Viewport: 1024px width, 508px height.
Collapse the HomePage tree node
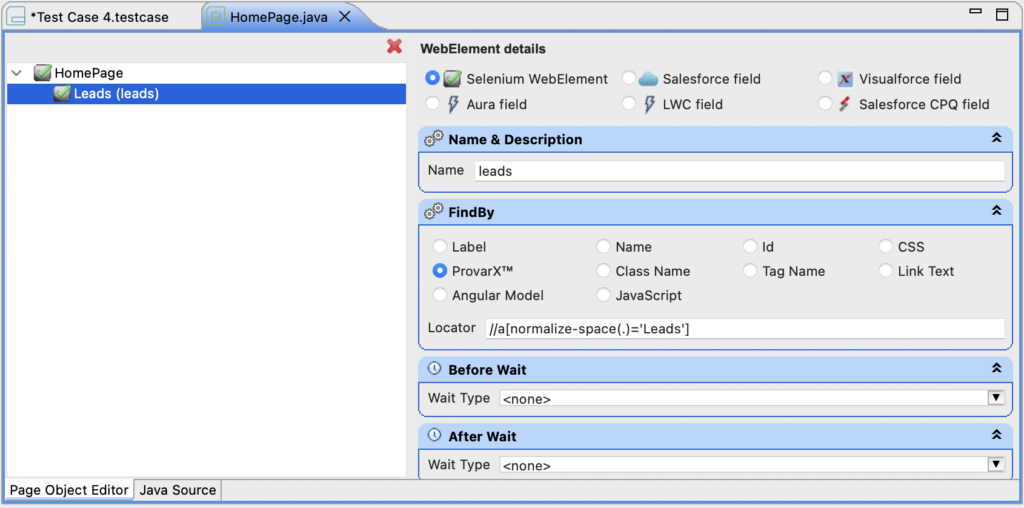pyautogui.click(x=17, y=73)
